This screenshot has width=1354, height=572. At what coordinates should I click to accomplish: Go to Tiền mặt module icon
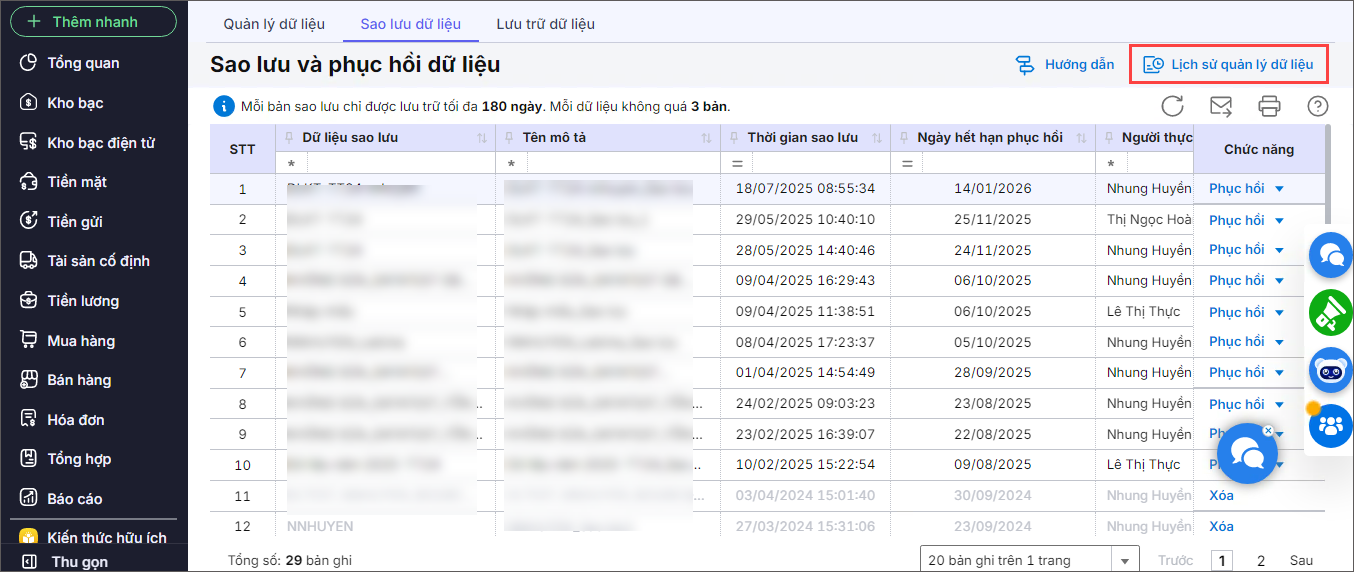[x=29, y=182]
